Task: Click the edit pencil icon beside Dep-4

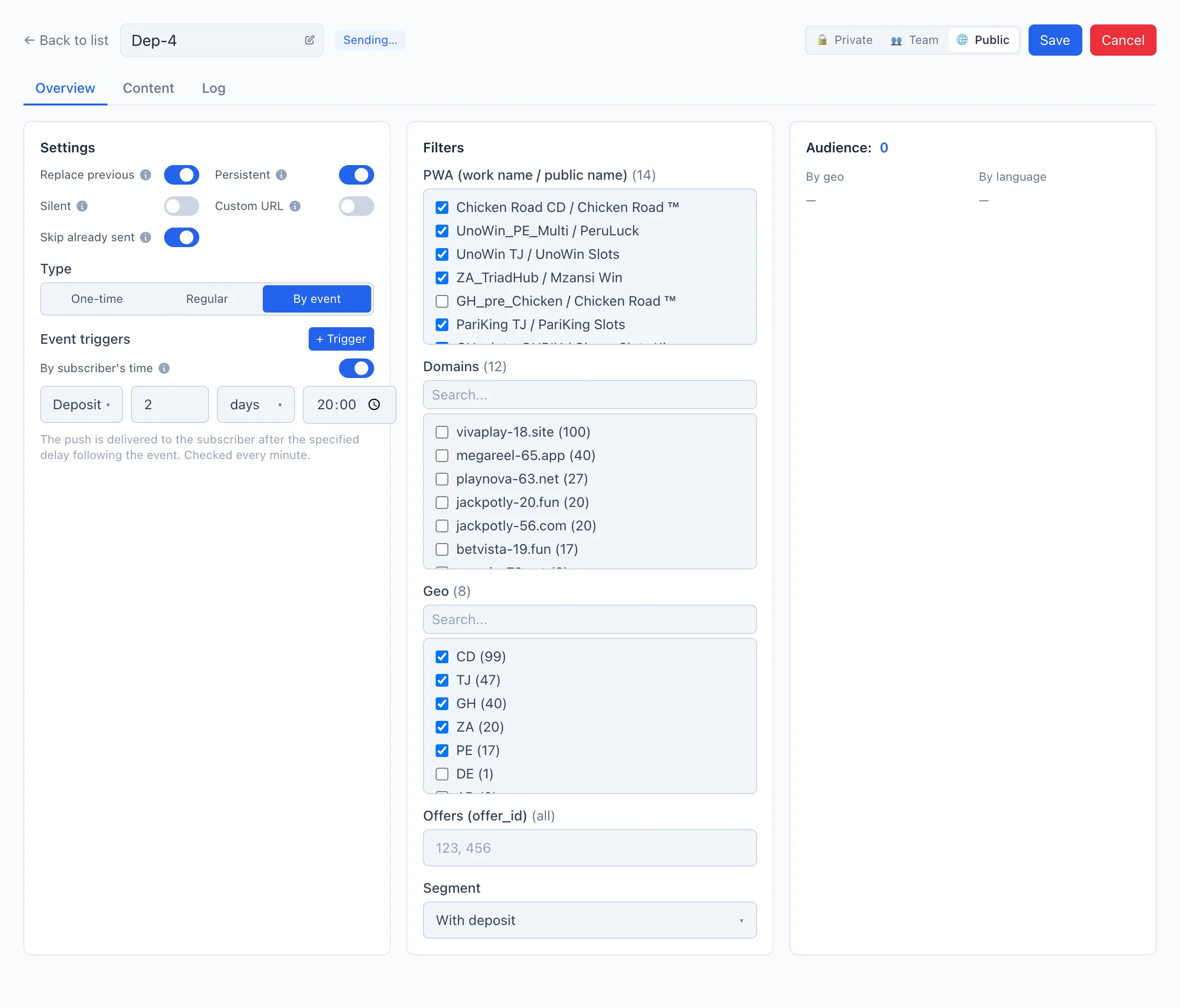Action: tap(309, 40)
